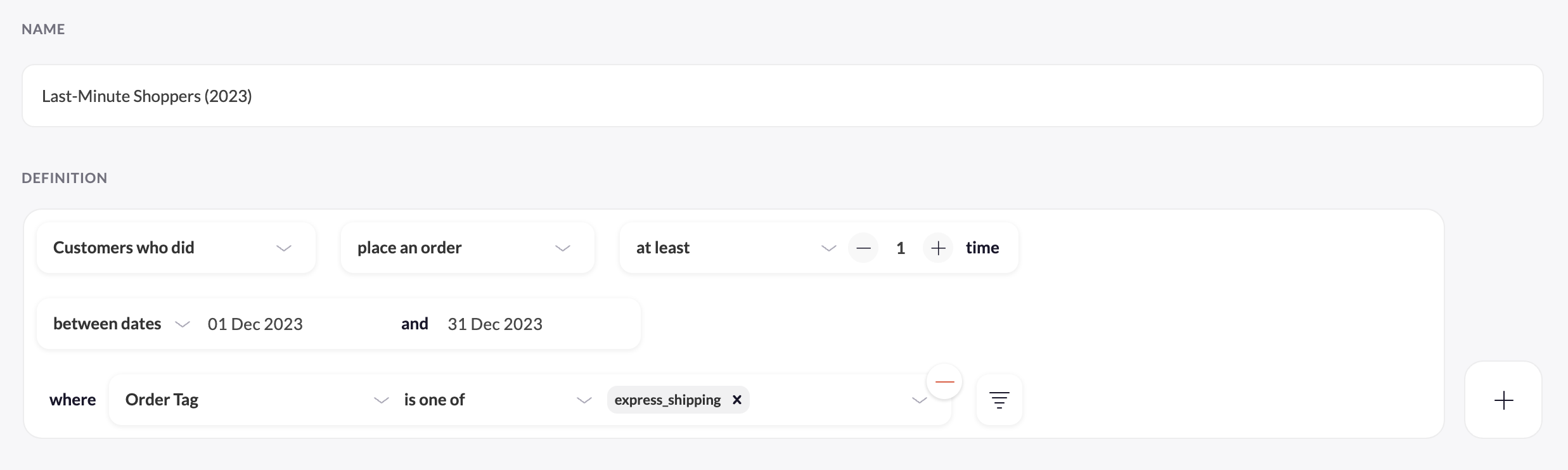Click the chevron beside place an order

point(563,248)
